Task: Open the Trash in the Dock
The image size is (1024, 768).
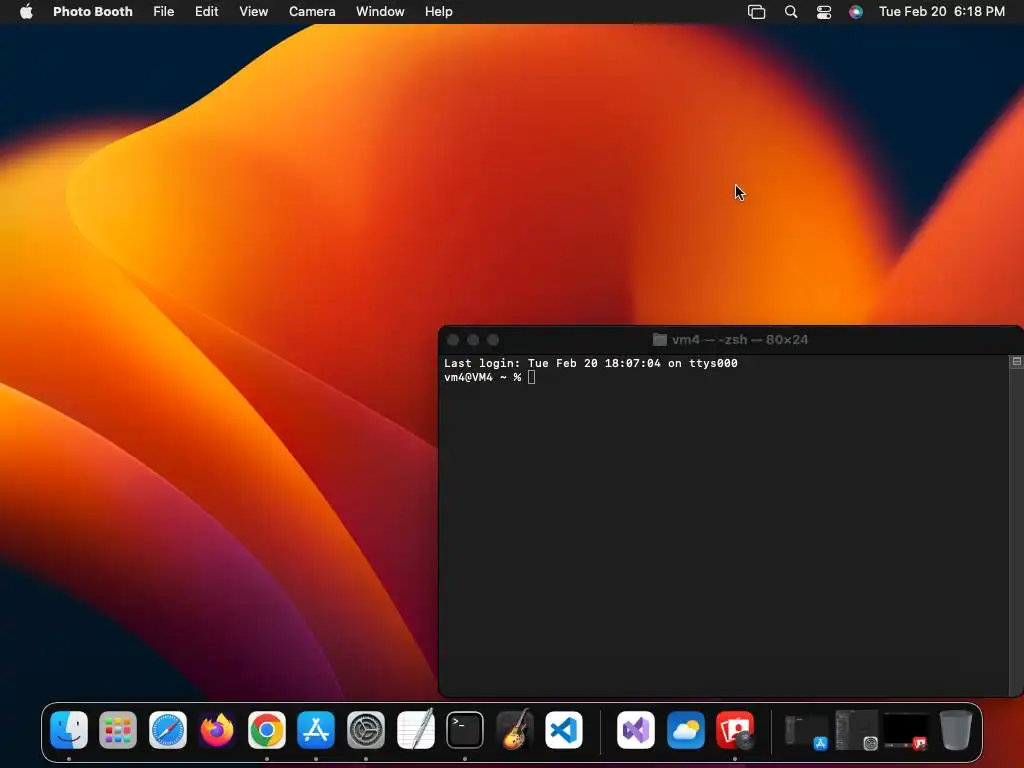Action: coord(956,729)
